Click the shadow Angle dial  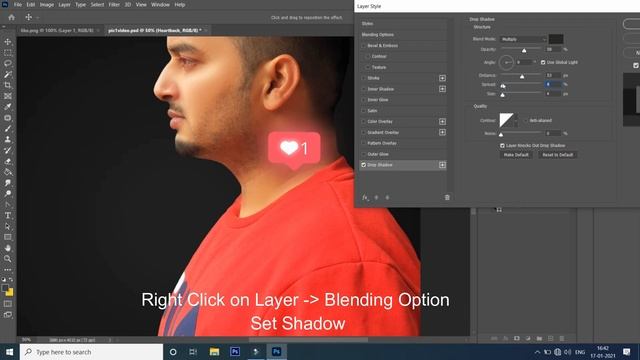coord(506,62)
